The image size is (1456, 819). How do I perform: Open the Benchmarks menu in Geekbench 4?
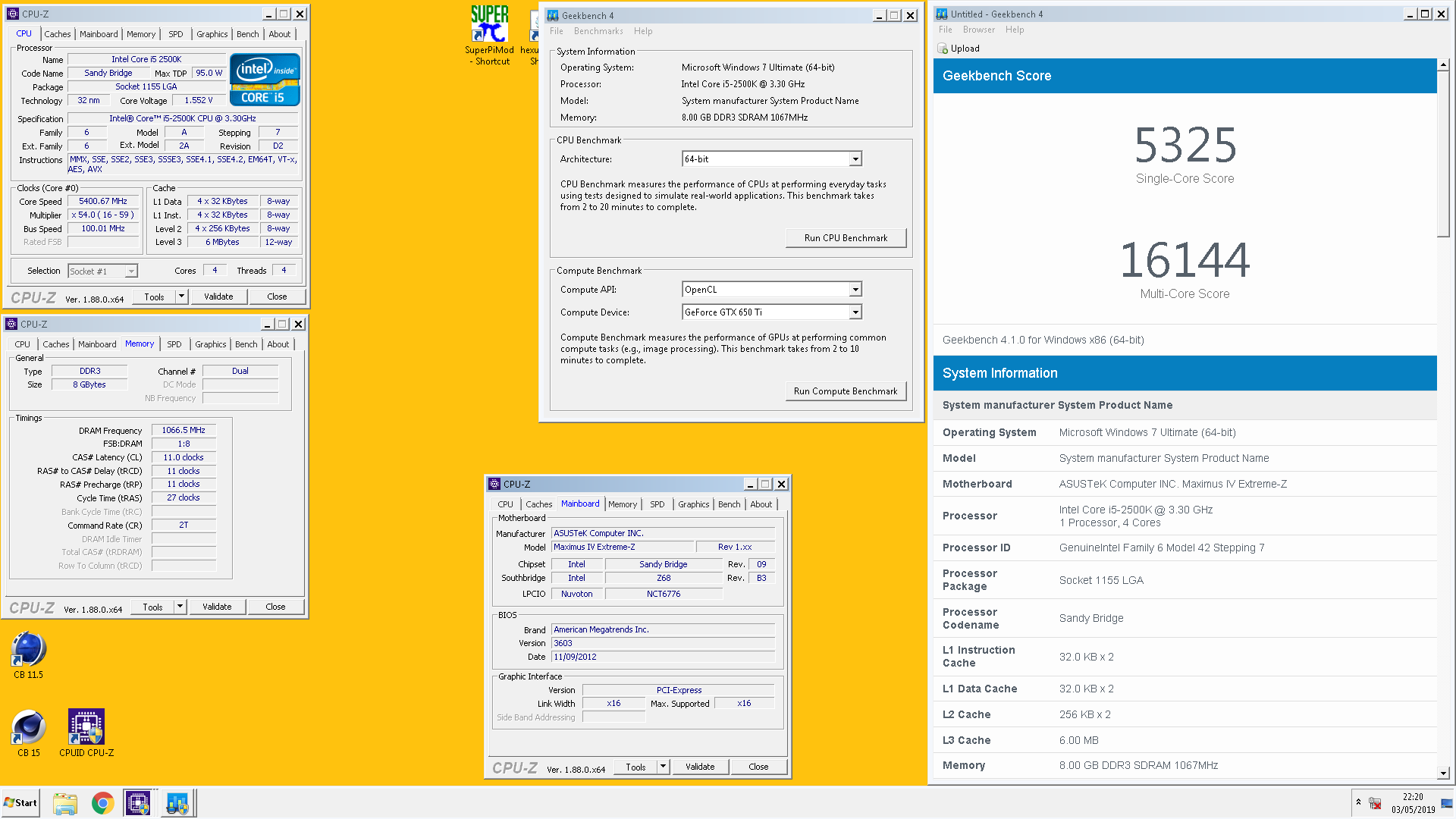coord(598,31)
